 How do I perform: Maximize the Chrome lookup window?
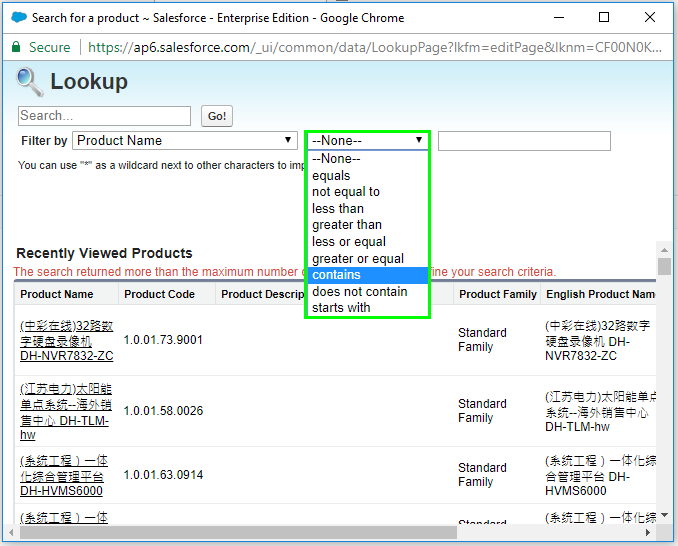(604, 17)
